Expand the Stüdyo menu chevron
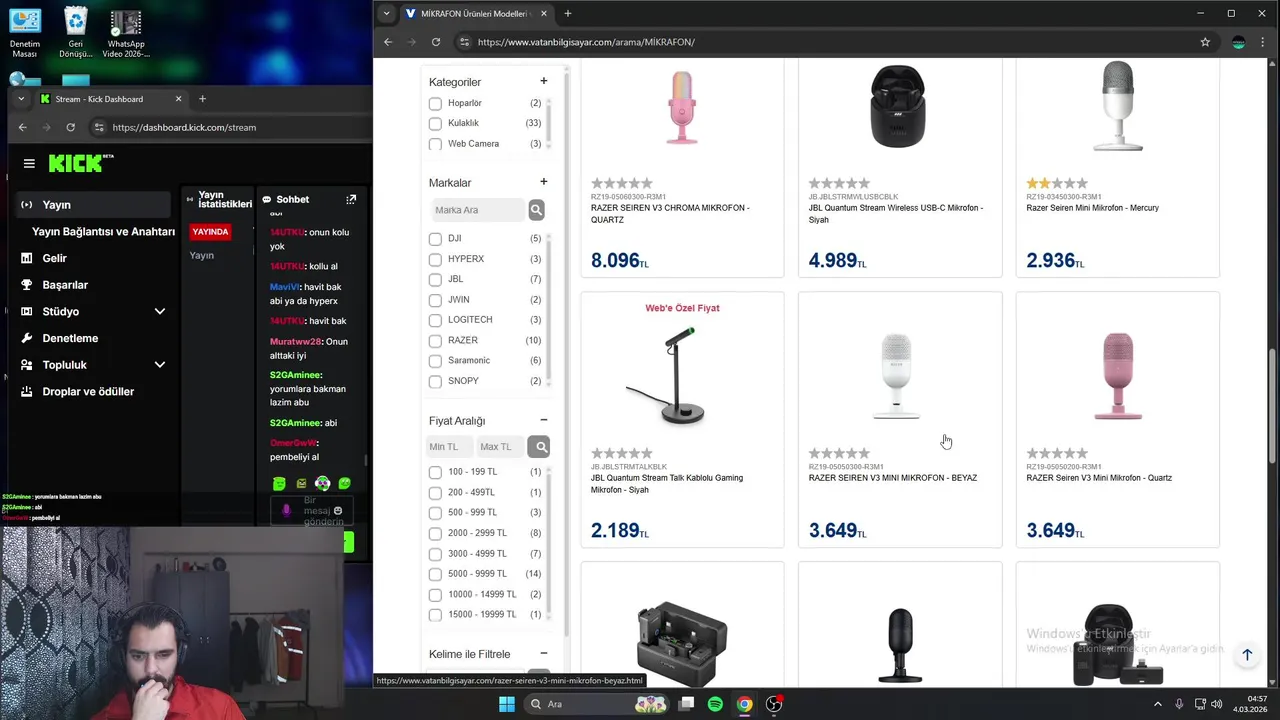This screenshot has width=1280, height=720. point(159,312)
